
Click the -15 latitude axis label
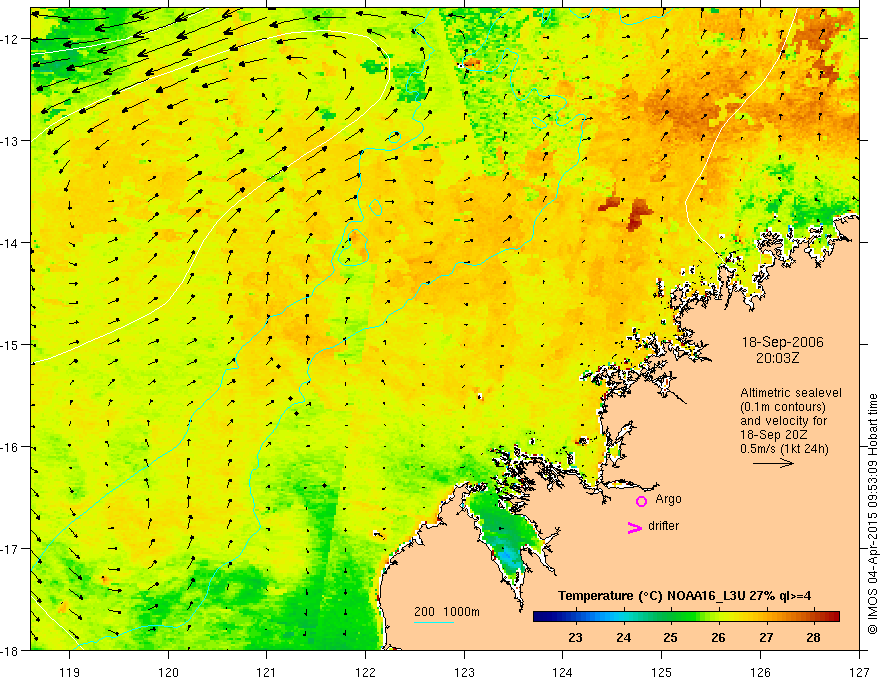click(x=10, y=345)
